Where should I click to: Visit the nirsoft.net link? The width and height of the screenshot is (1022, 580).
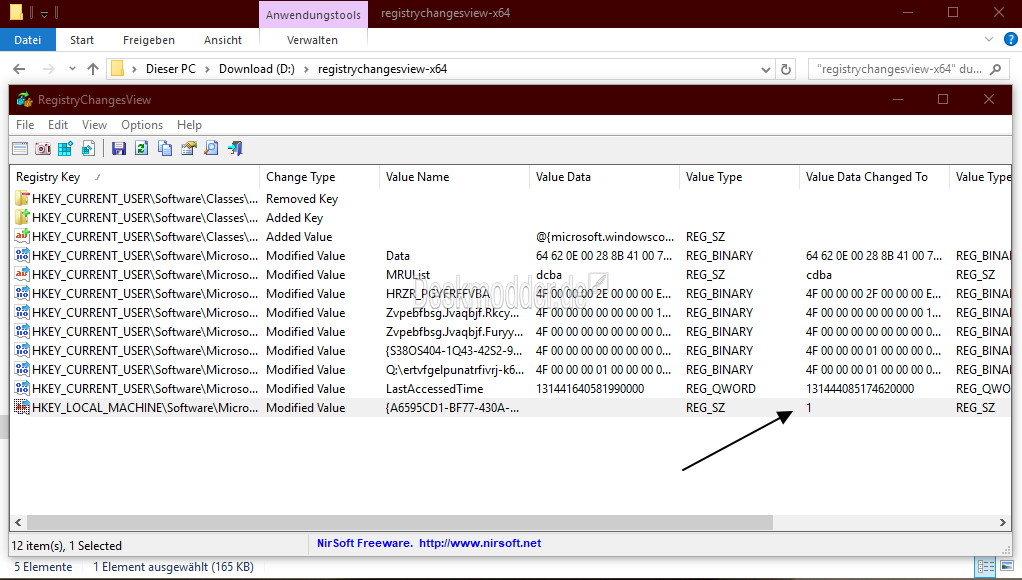480,543
